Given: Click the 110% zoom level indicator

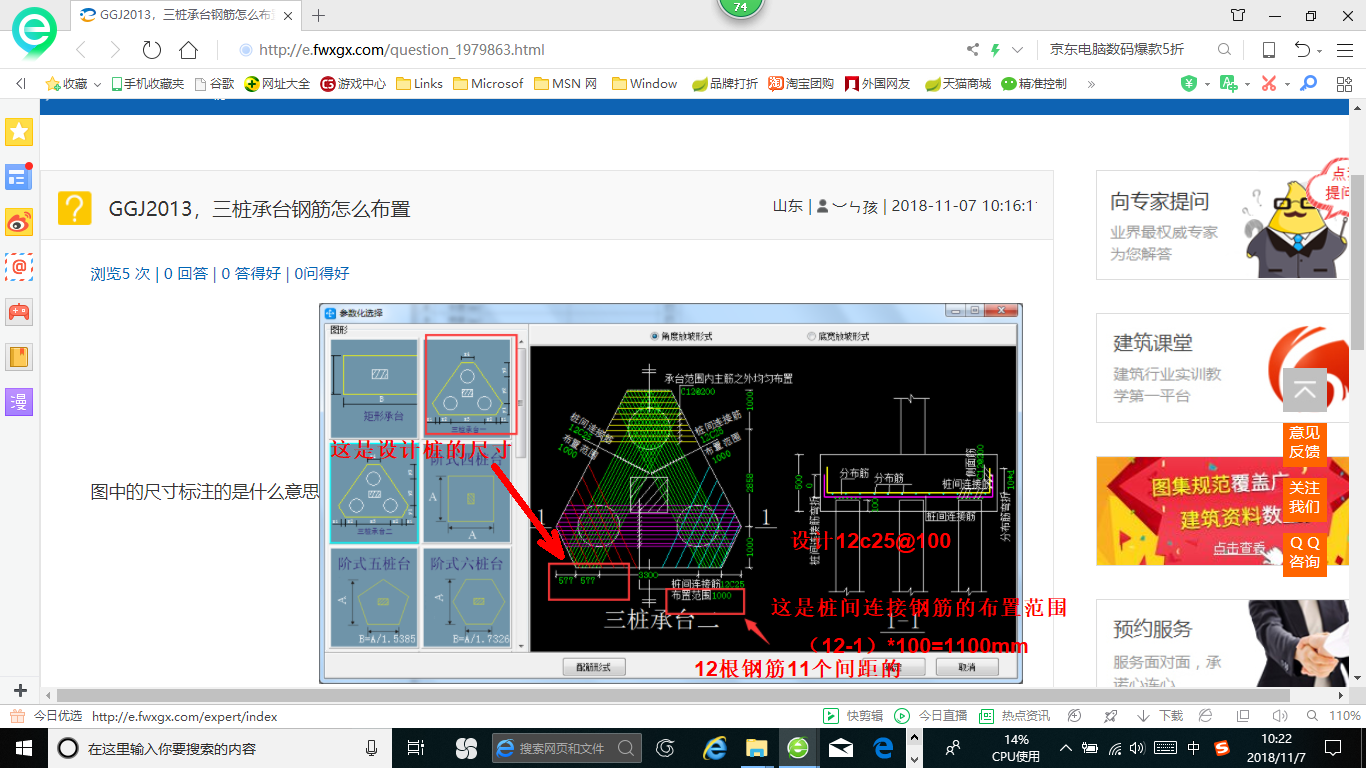Looking at the screenshot, I should click(x=1345, y=716).
